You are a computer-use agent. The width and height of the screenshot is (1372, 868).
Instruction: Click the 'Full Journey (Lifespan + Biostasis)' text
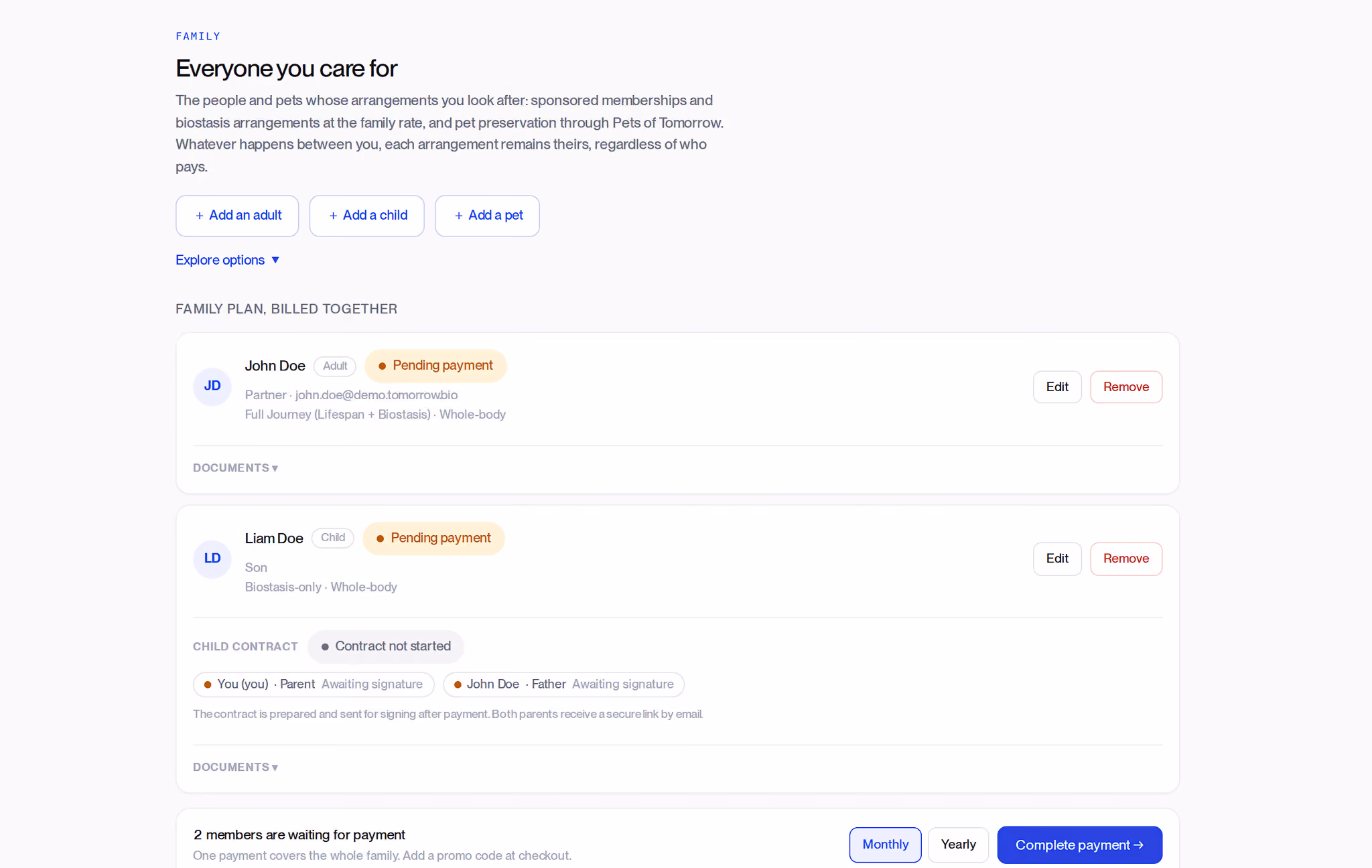(338, 415)
